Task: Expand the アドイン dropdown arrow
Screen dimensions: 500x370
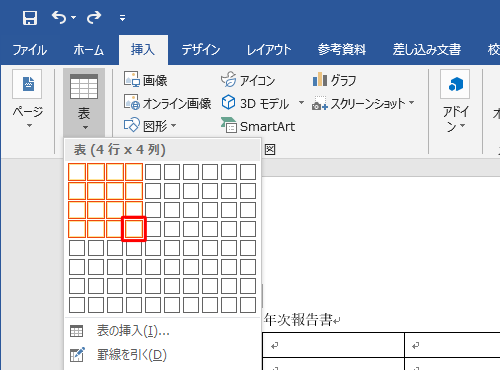Action: 463,126
